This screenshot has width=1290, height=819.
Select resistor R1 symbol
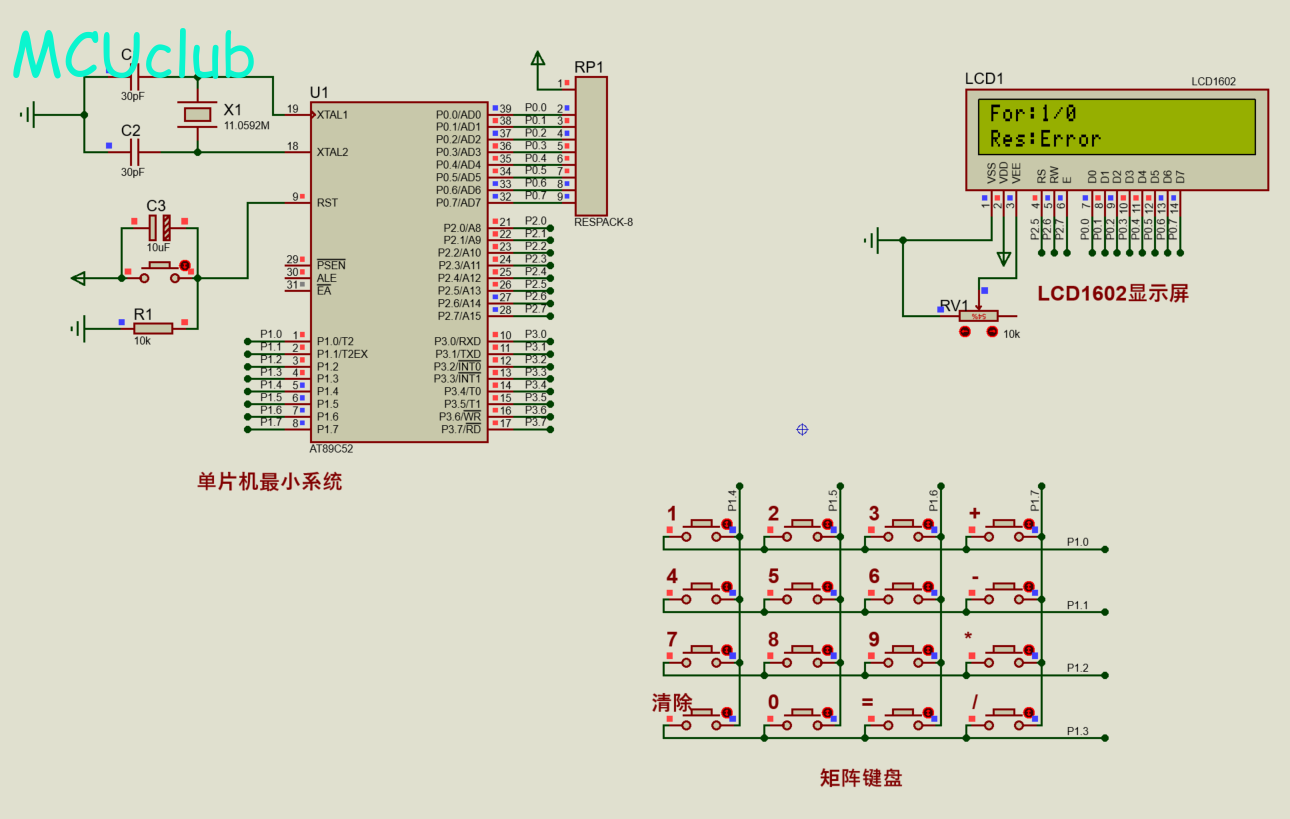click(152, 327)
